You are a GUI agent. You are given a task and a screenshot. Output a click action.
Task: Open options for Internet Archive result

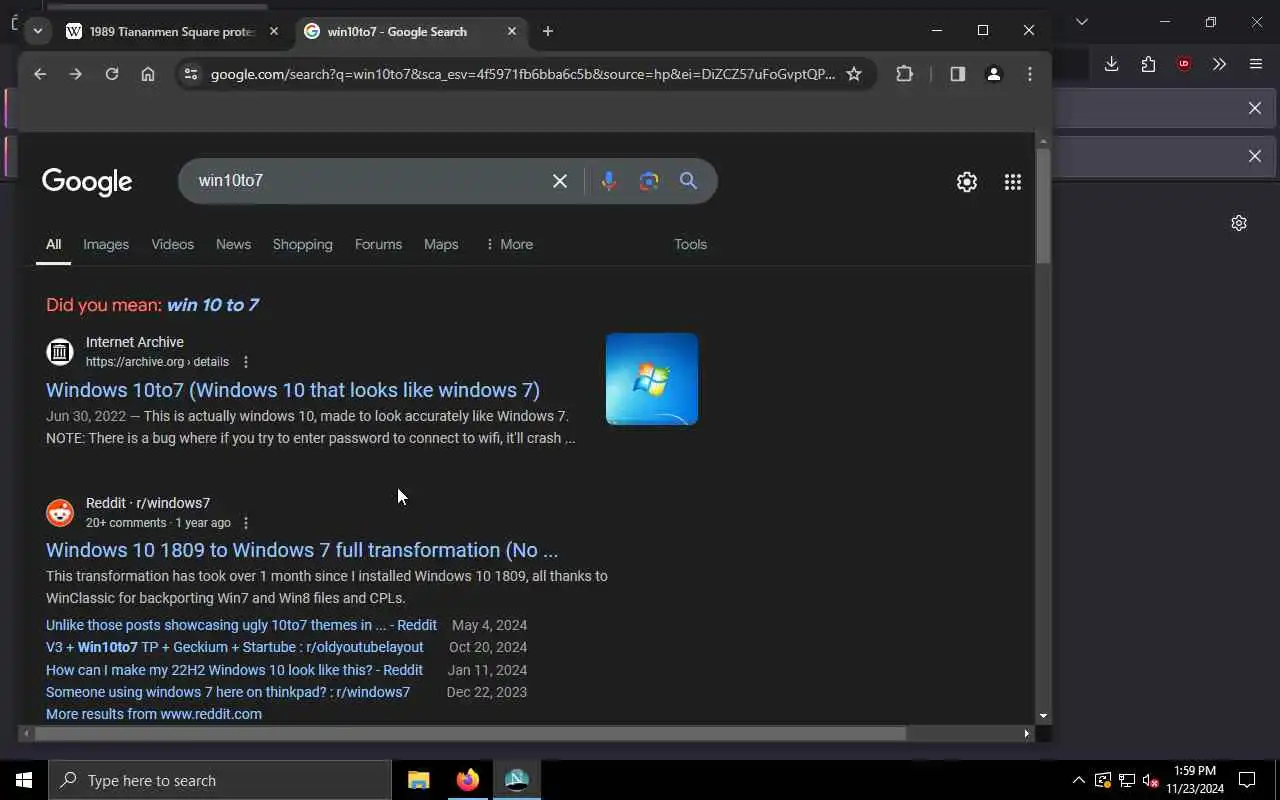coord(246,362)
